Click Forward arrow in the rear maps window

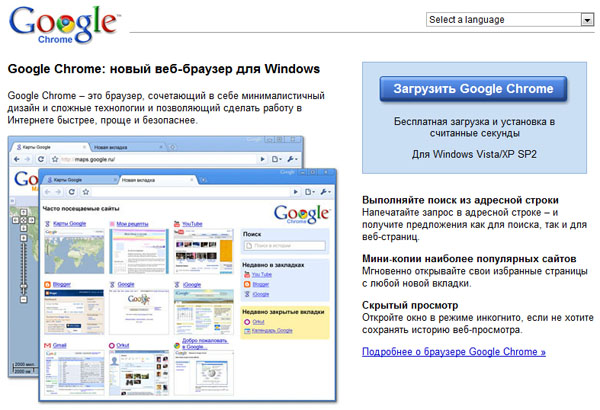[x=27, y=159]
